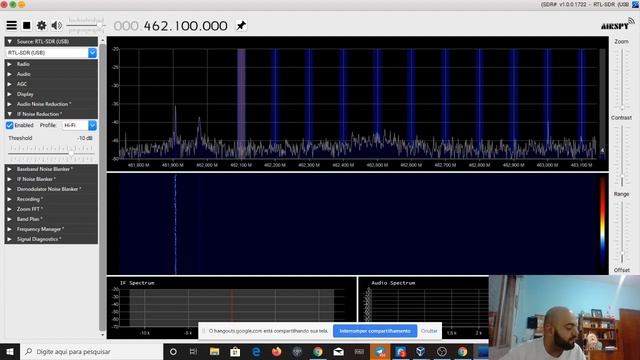640x360 pixels.
Task: Click inside the waterfall display
Action: [358, 224]
